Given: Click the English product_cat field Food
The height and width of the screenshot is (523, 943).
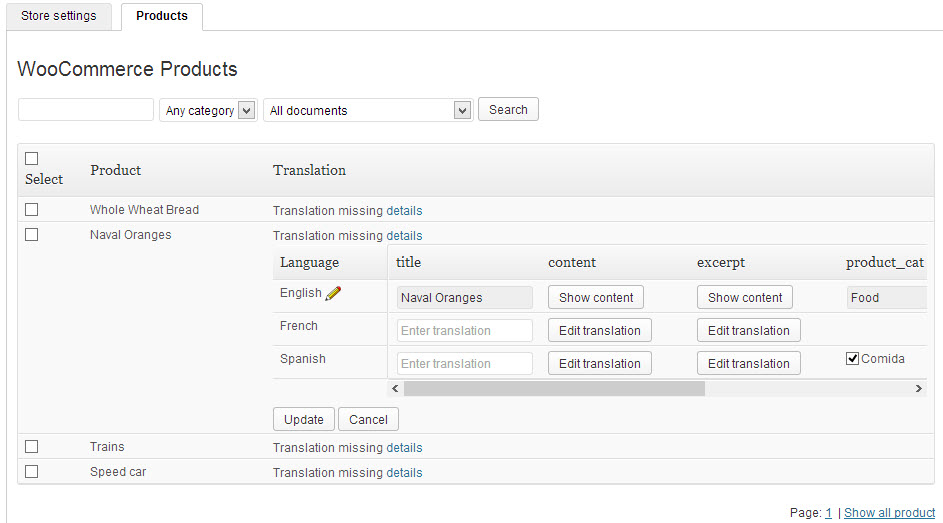Looking at the screenshot, I should point(886,298).
